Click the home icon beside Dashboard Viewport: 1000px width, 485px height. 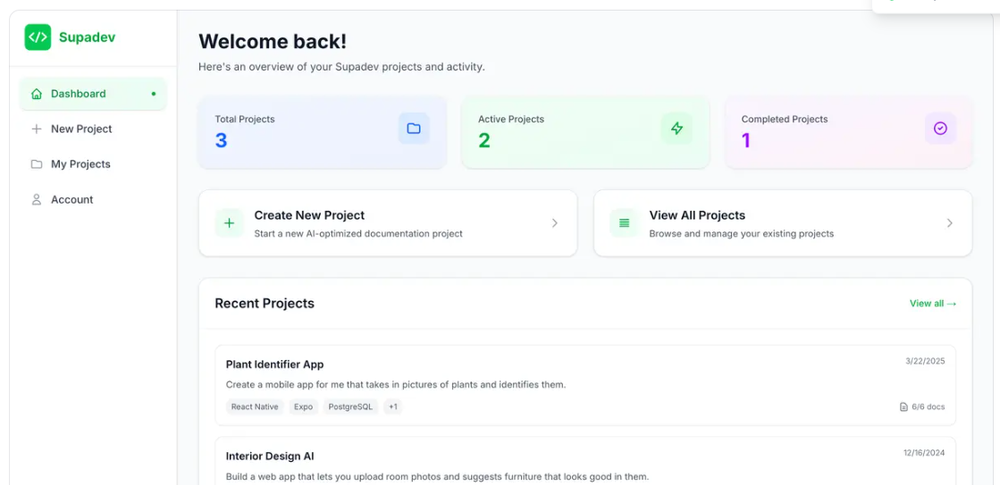(x=37, y=94)
